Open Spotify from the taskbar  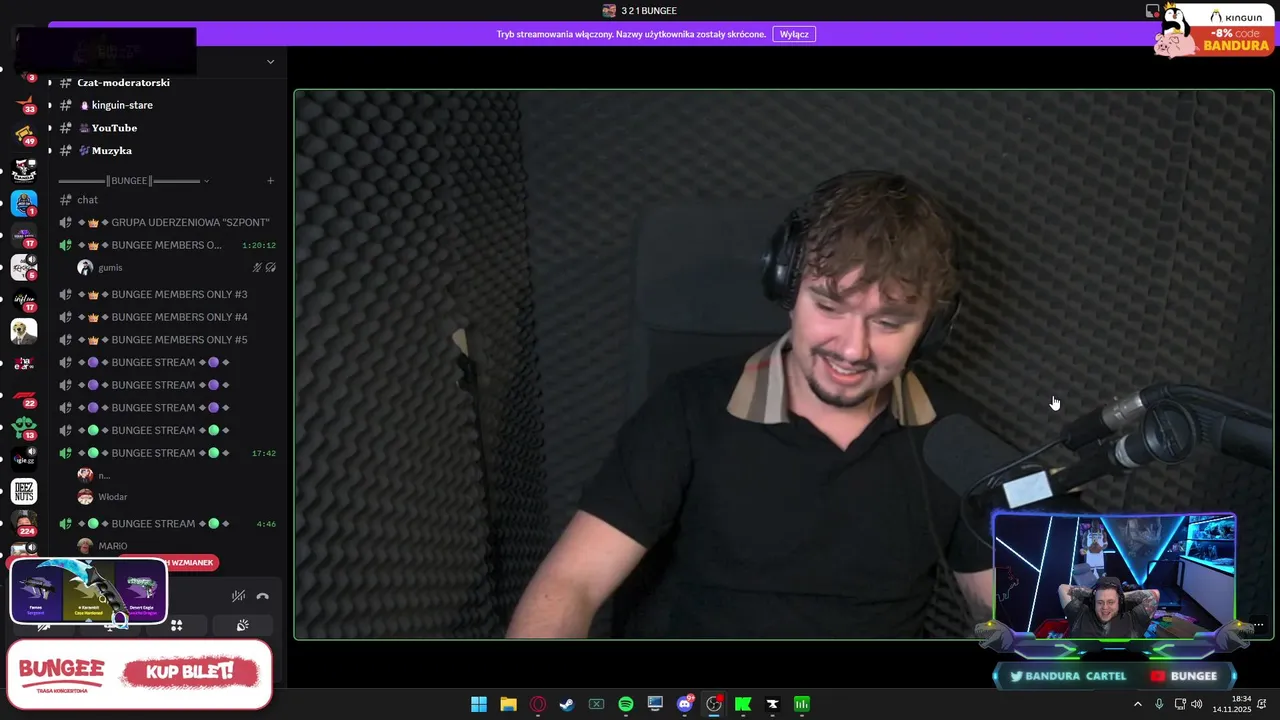626,704
